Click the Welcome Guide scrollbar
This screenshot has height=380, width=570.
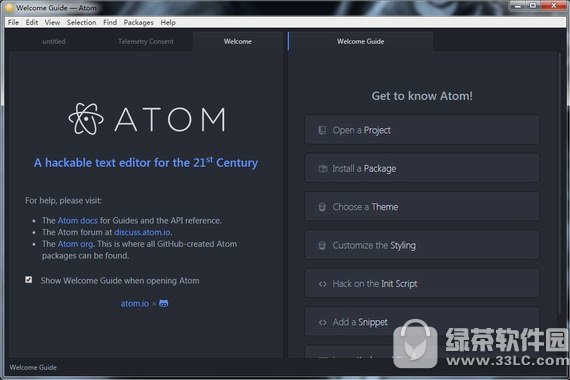coord(559,182)
